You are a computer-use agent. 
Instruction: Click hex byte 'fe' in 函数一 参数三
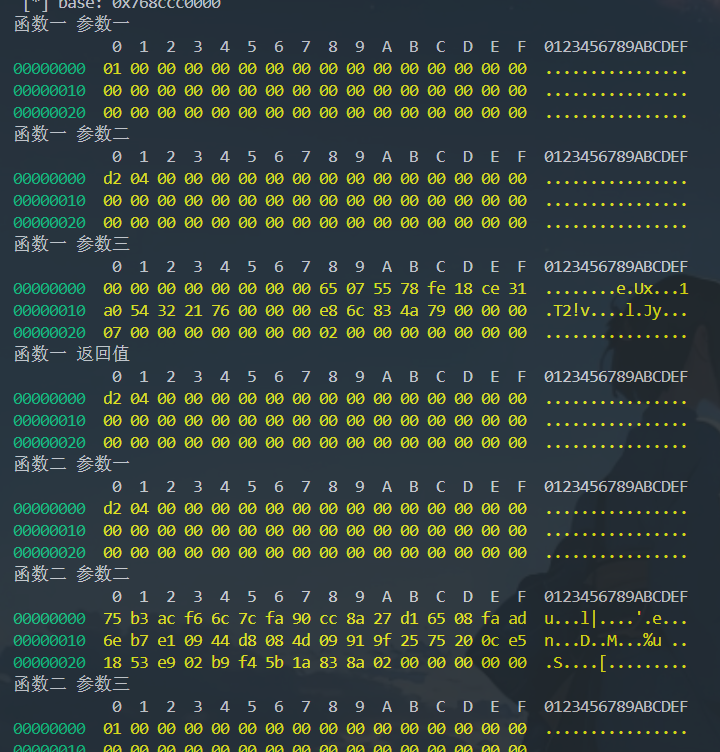437,289
